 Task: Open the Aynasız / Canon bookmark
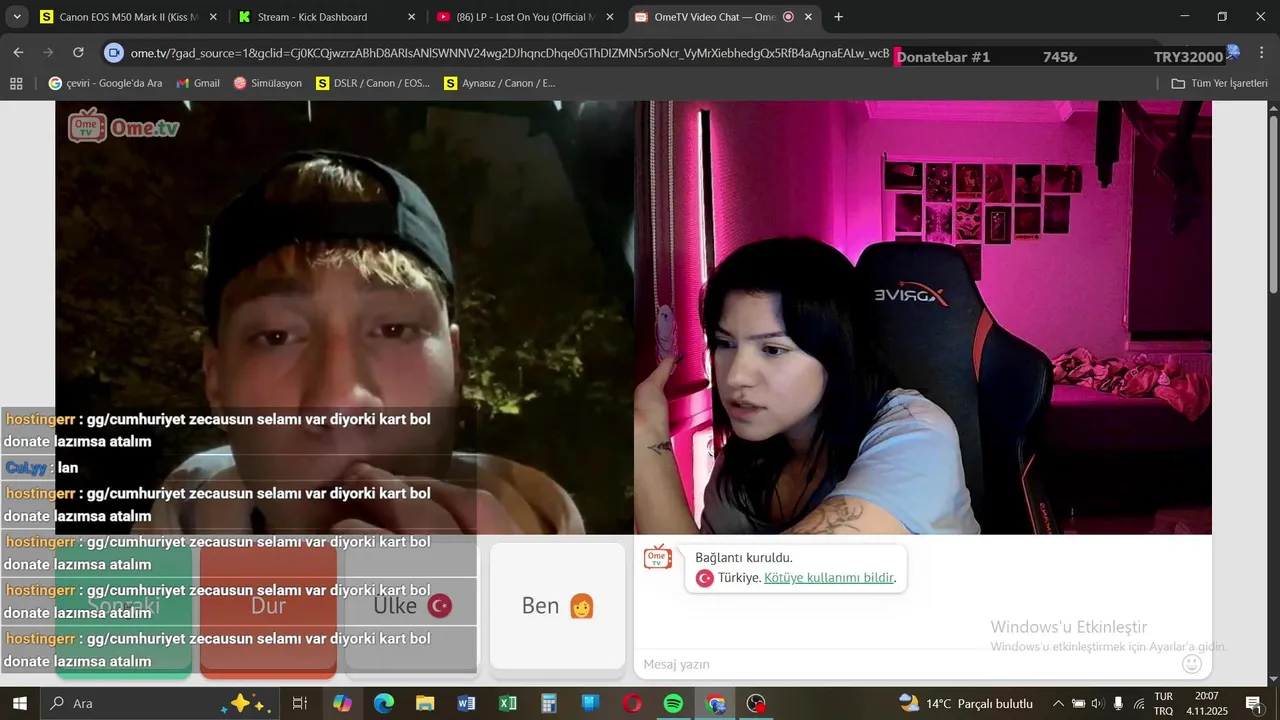pos(500,83)
